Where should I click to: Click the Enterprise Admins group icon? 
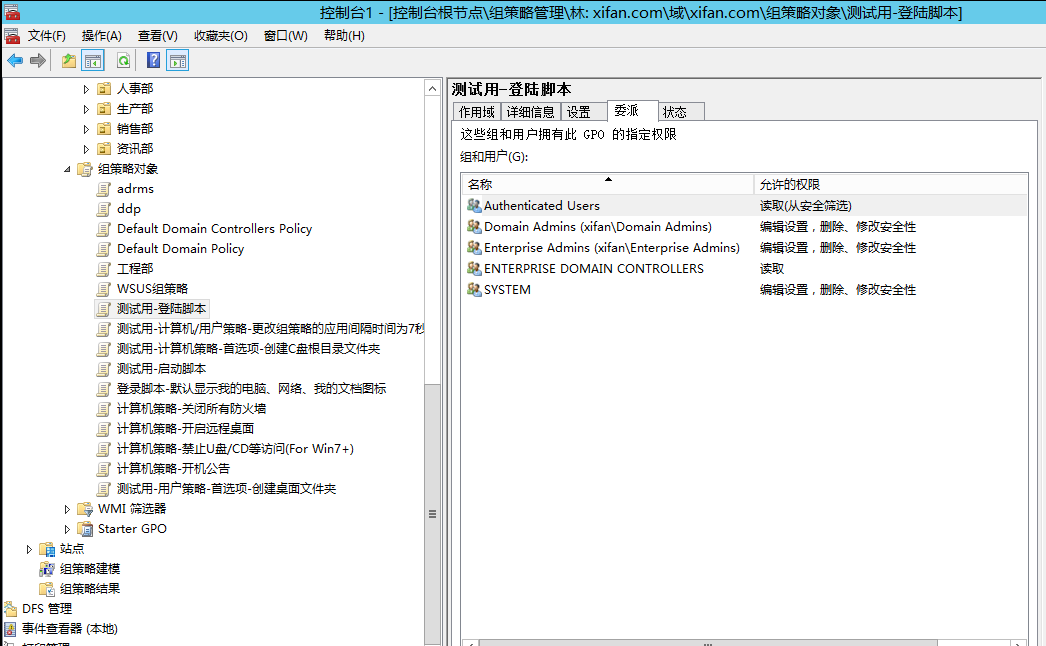pos(474,248)
